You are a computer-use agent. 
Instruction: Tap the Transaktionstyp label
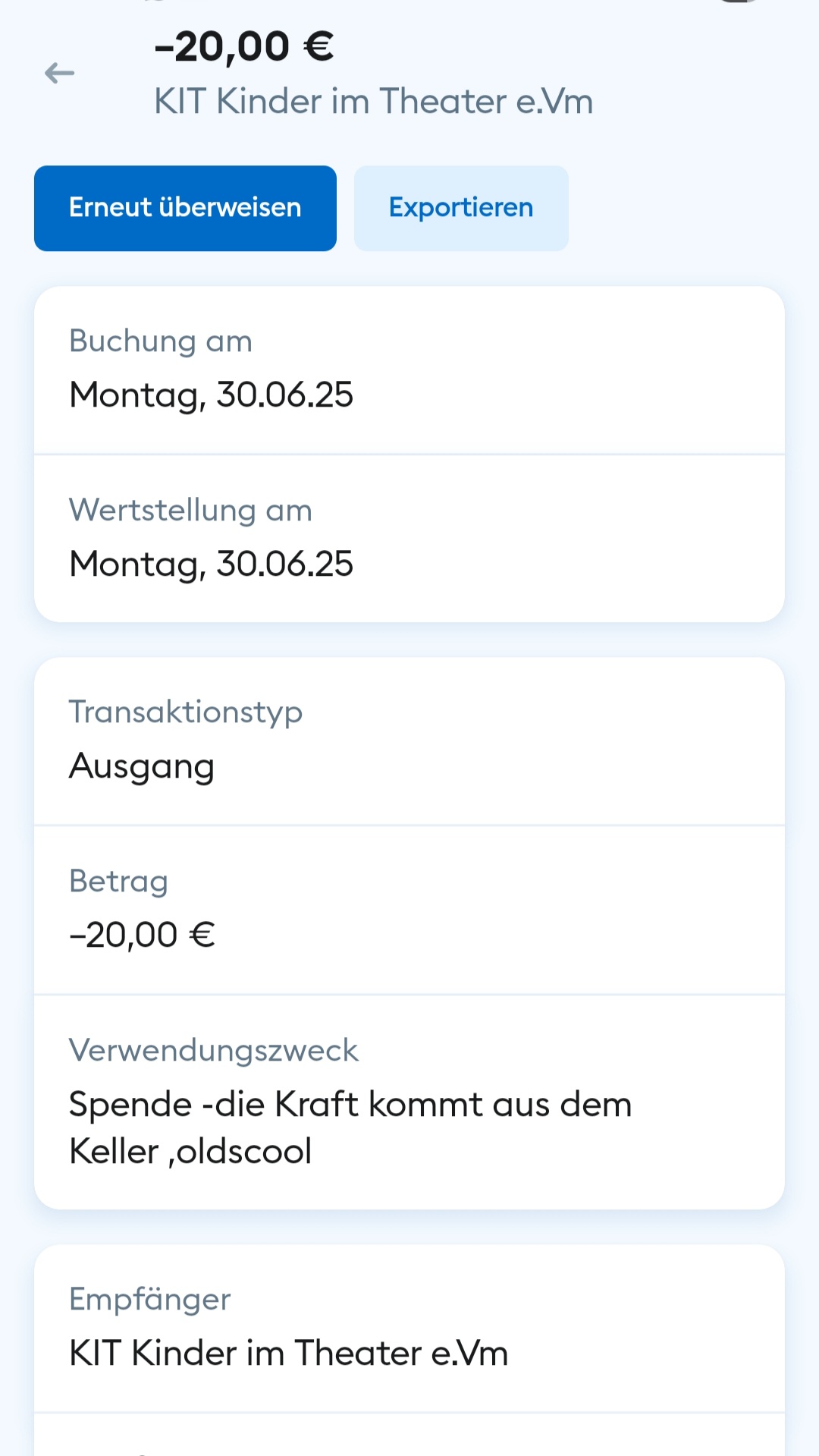186,712
